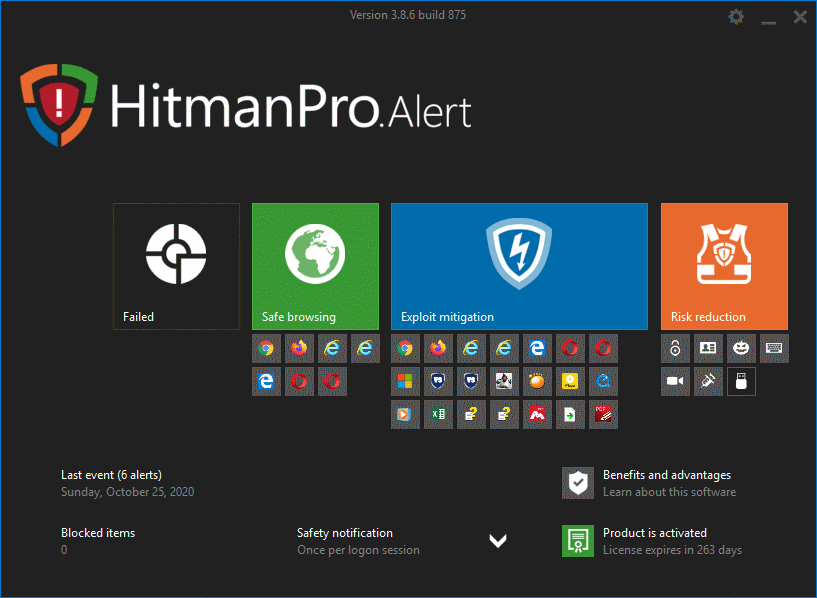817x598 pixels.
Task: Click Opera icon beside Edge under Safe browsing
Action: pyautogui.click(x=299, y=382)
